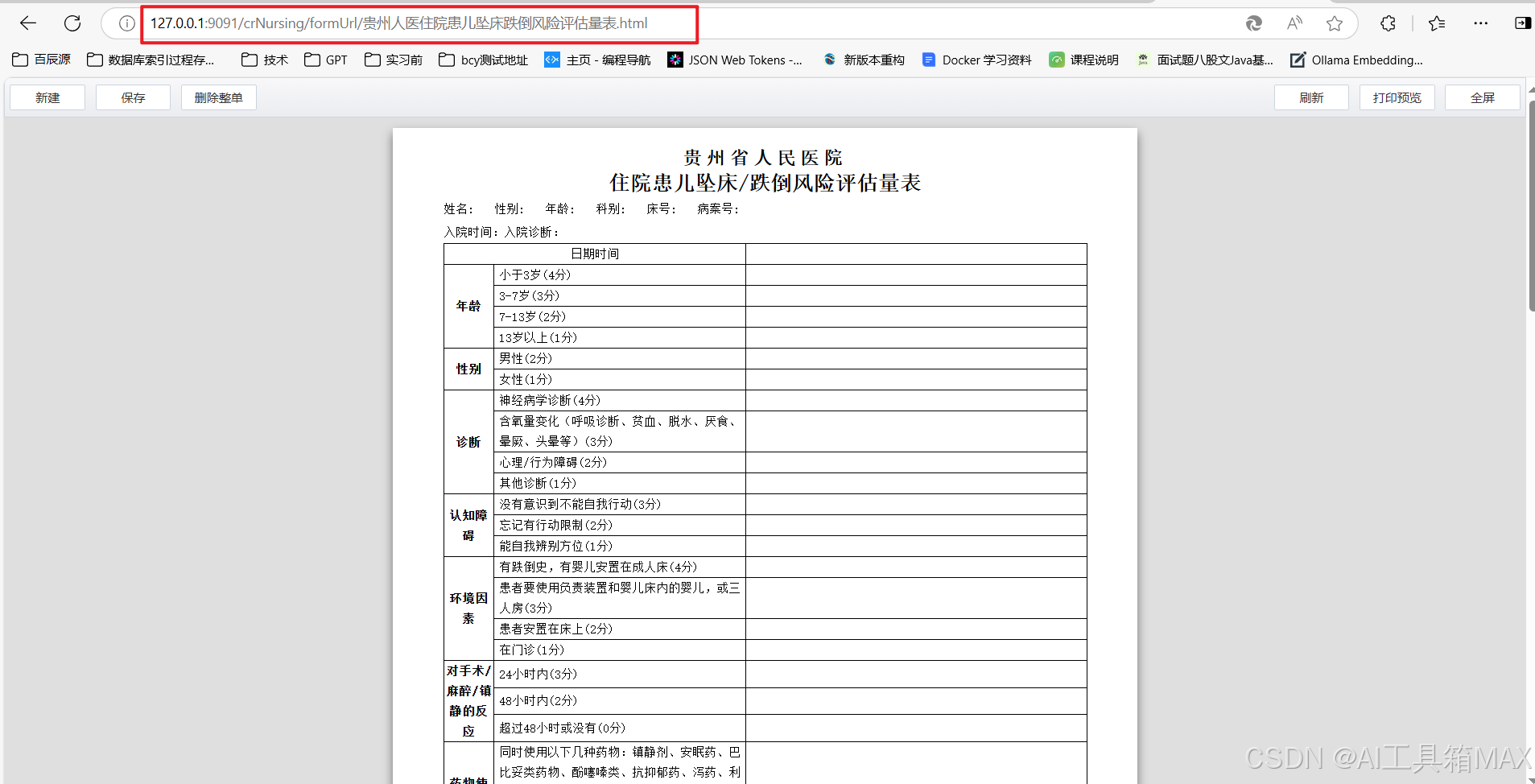Image resolution: width=1535 pixels, height=784 pixels.
Task: Click the 日期时间 header cell
Action: [x=595, y=254]
